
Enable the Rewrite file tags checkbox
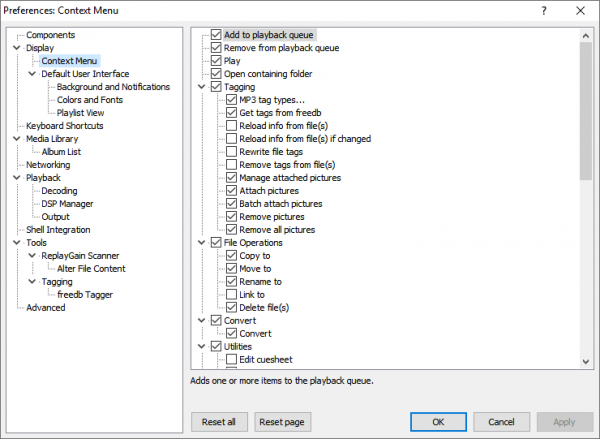pos(232,152)
